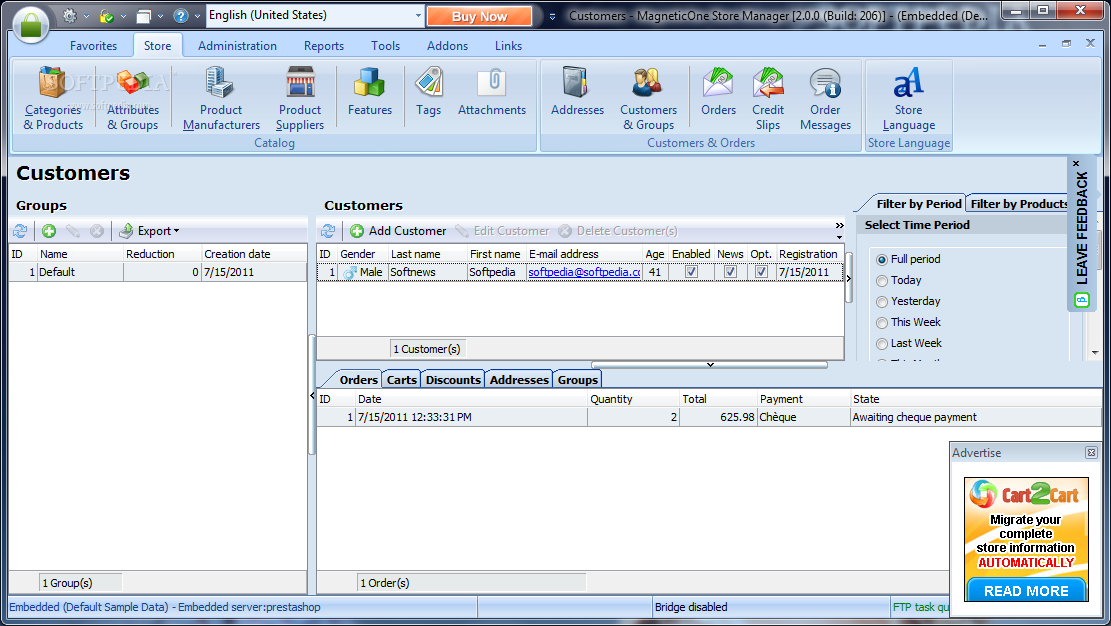Switch to Reports ribbon tab
The width and height of the screenshot is (1111, 626).
point(324,45)
